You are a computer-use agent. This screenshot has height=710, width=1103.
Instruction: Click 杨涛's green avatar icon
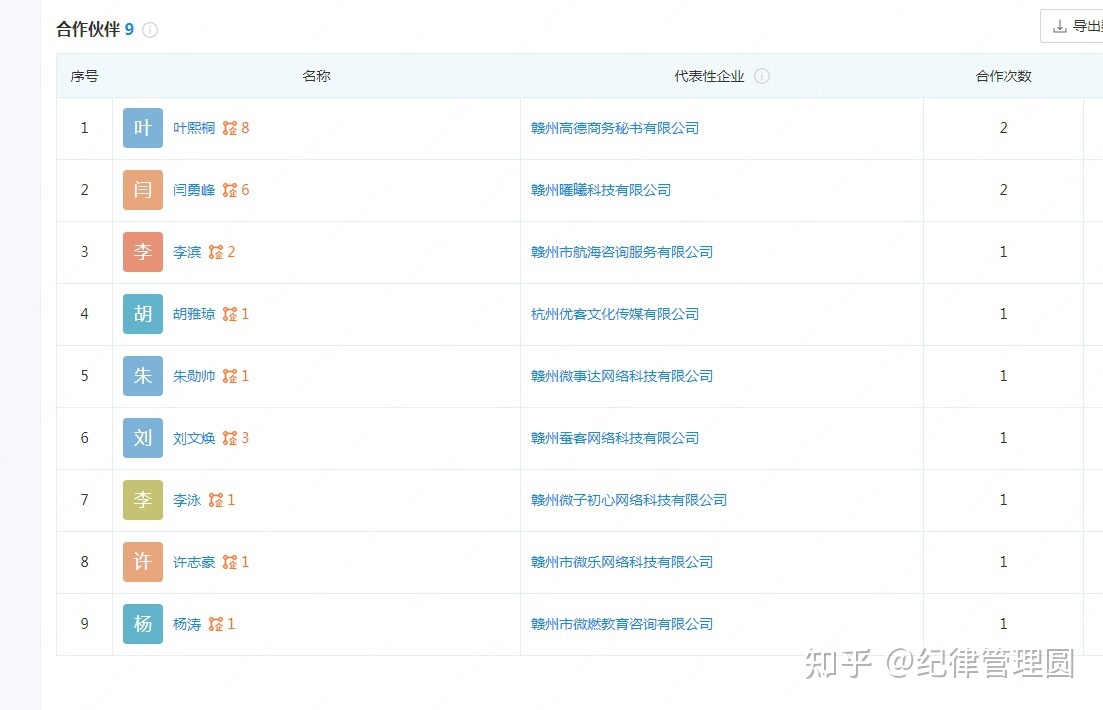tap(142, 623)
